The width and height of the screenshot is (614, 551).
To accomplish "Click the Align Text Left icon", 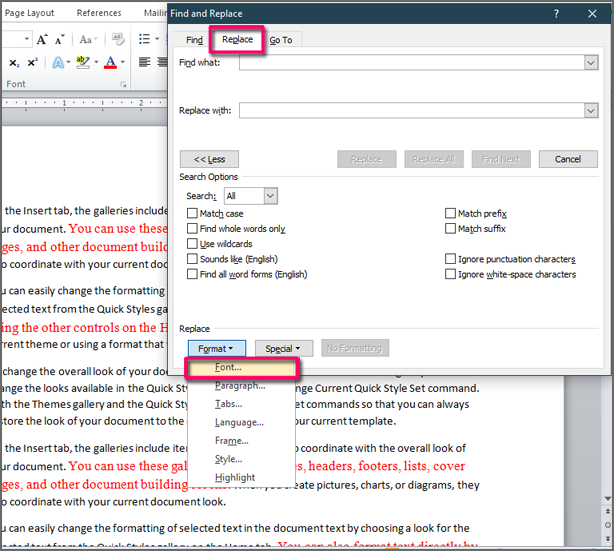I will click(x=144, y=62).
